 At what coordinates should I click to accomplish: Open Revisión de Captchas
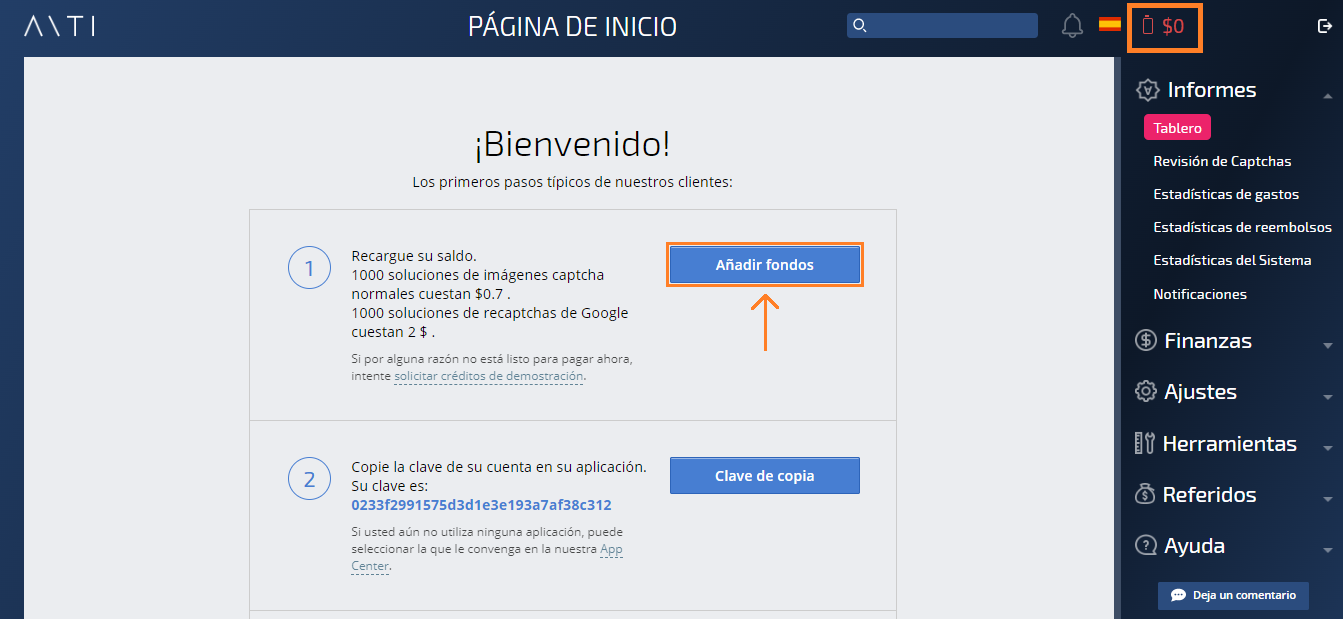point(1222,161)
